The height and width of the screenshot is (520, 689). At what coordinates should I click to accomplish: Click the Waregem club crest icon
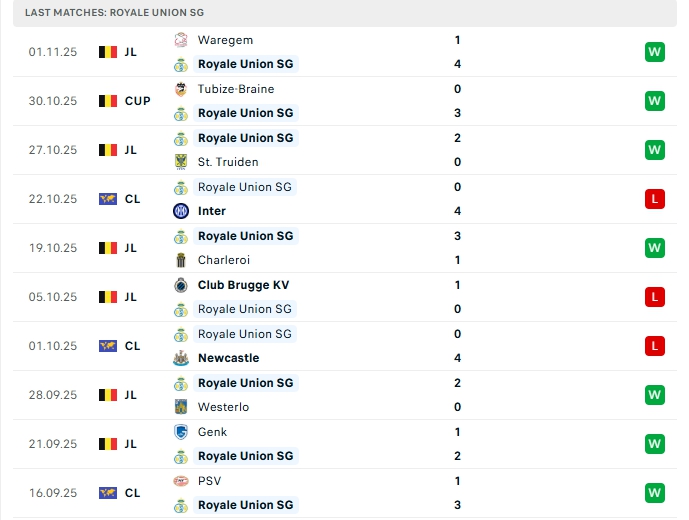point(181,40)
